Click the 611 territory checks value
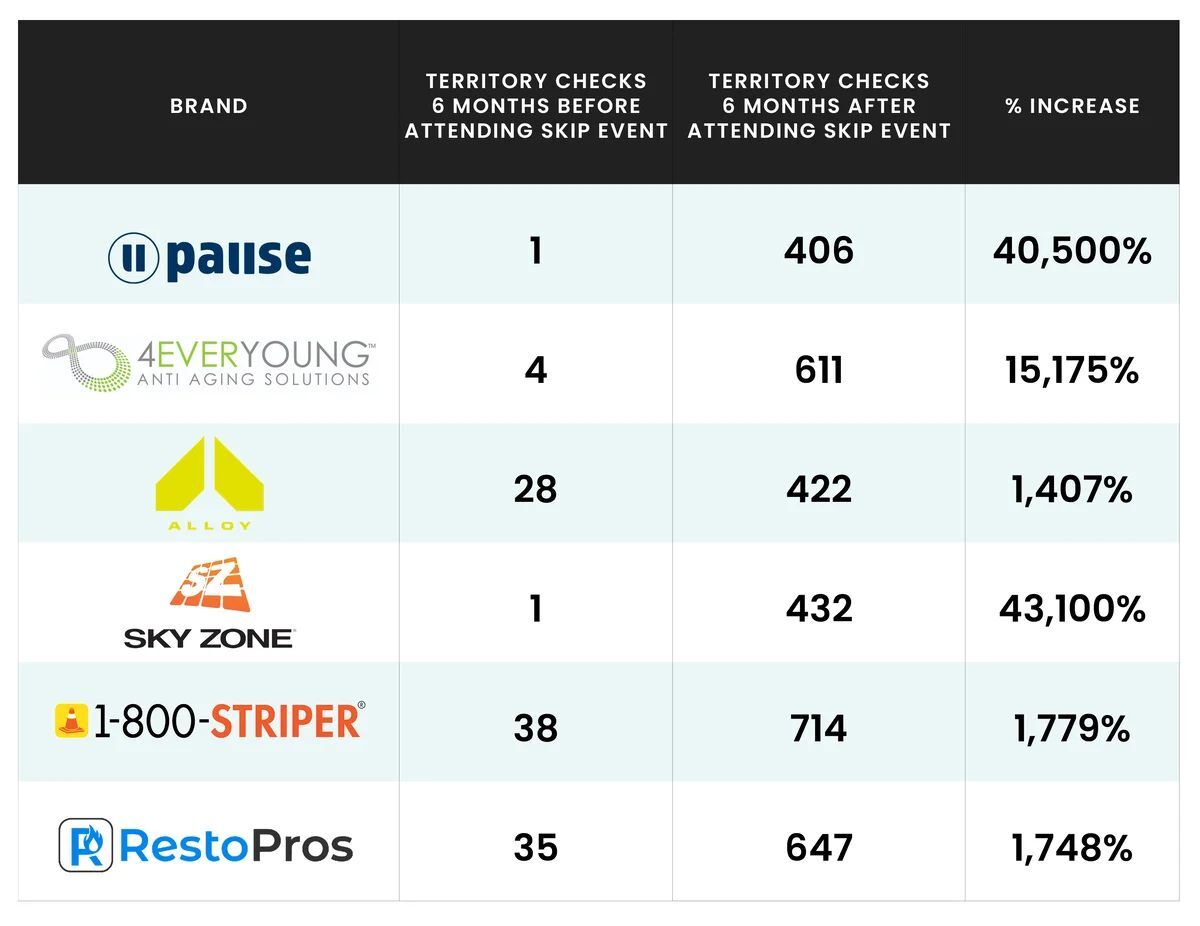Screen dimensions: 1200x926 [819, 371]
